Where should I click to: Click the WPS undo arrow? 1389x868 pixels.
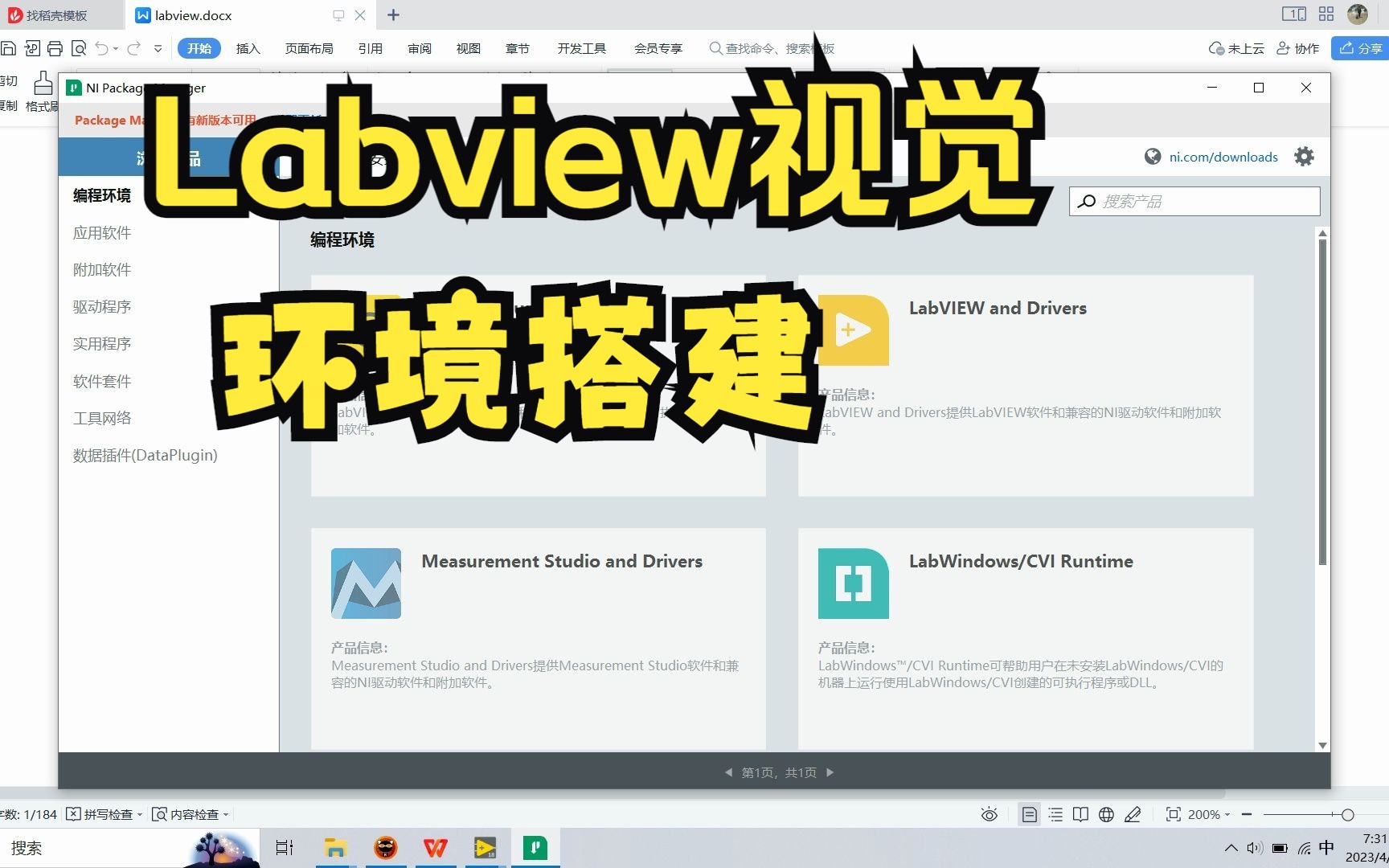pyautogui.click(x=101, y=48)
